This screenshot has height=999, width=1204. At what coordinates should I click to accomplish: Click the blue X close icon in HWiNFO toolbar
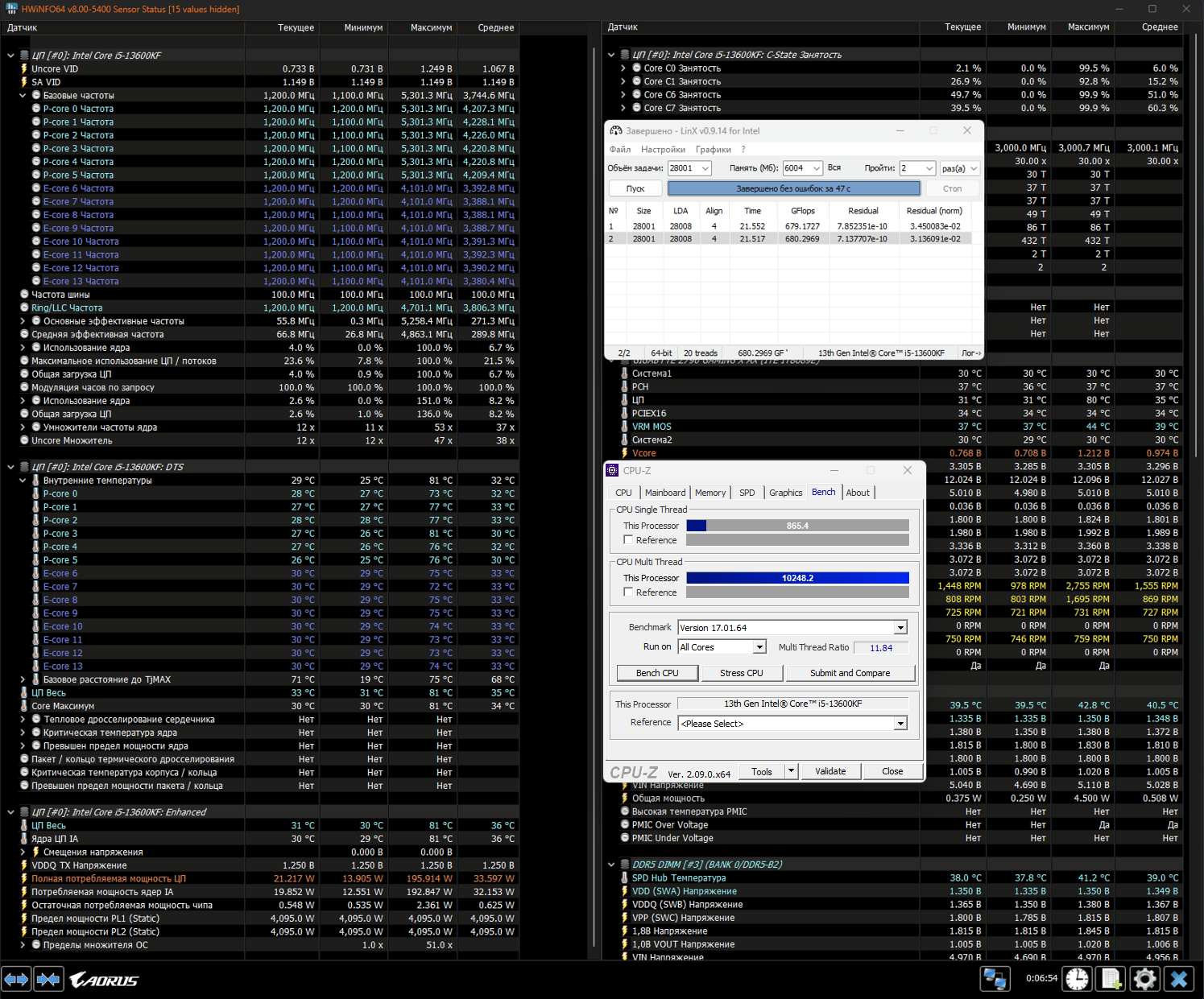1180,979
